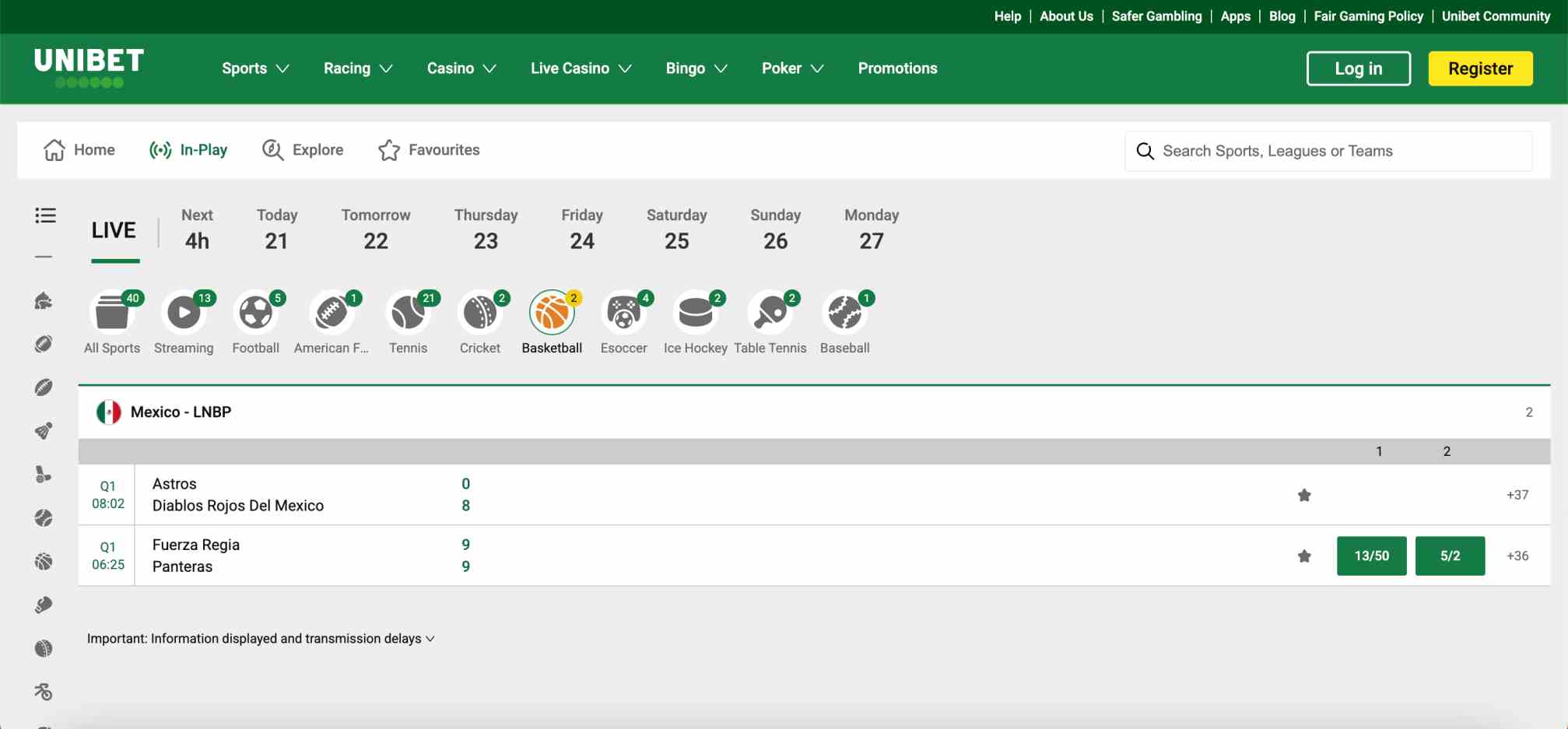Click the Register button
The height and width of the screenshot is (729, 1568).
point(1479,68)
